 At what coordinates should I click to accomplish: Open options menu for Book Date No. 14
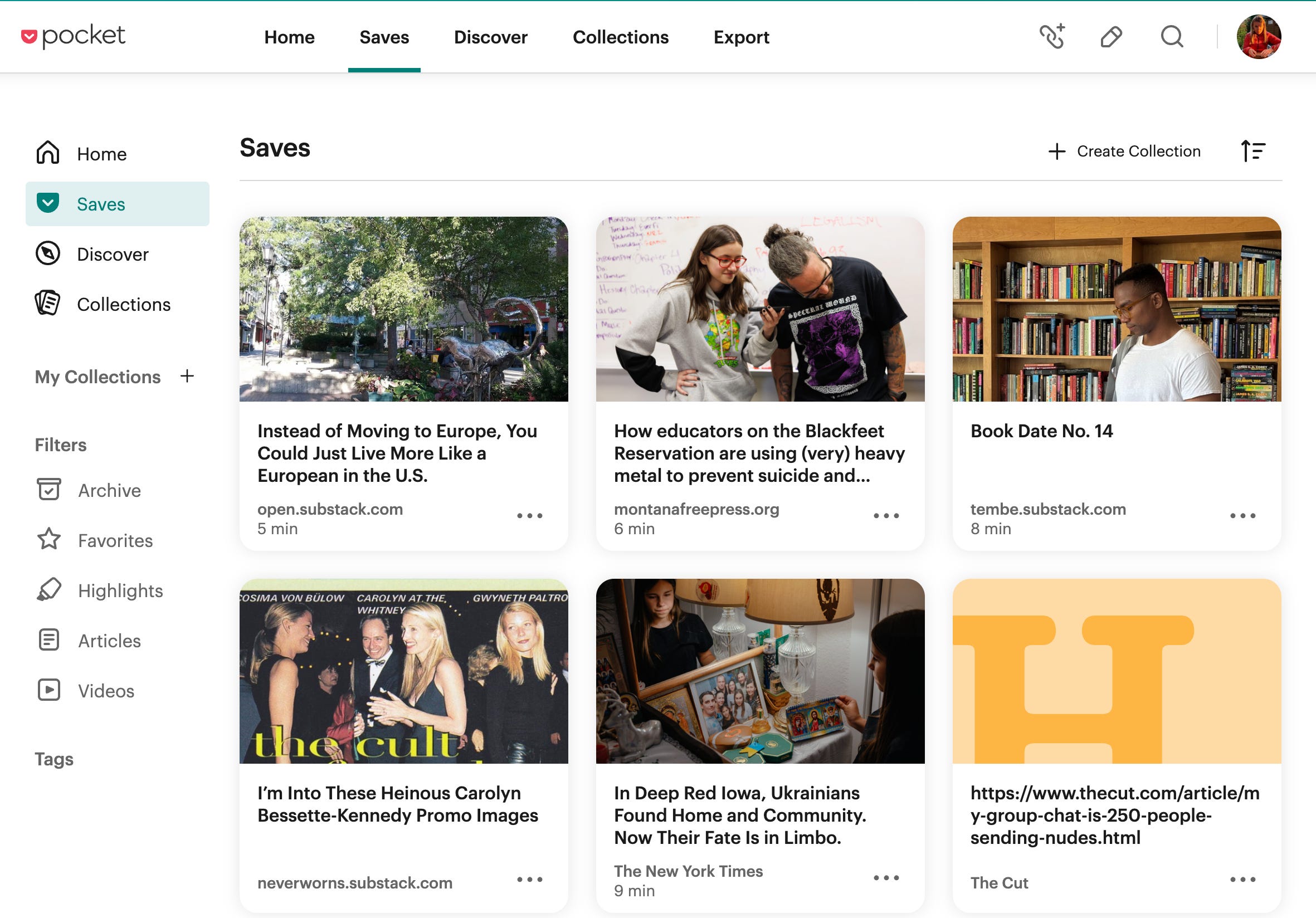(x=1242, y=516)
